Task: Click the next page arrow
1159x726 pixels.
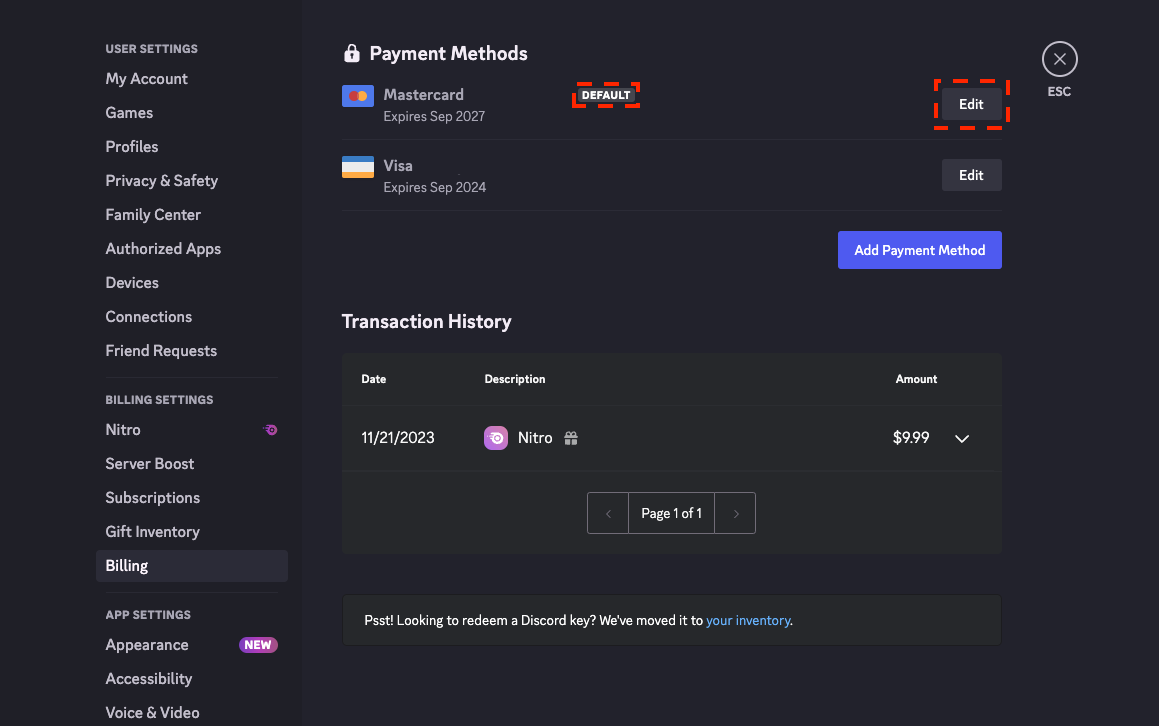Action: click(x=735, y=512)
